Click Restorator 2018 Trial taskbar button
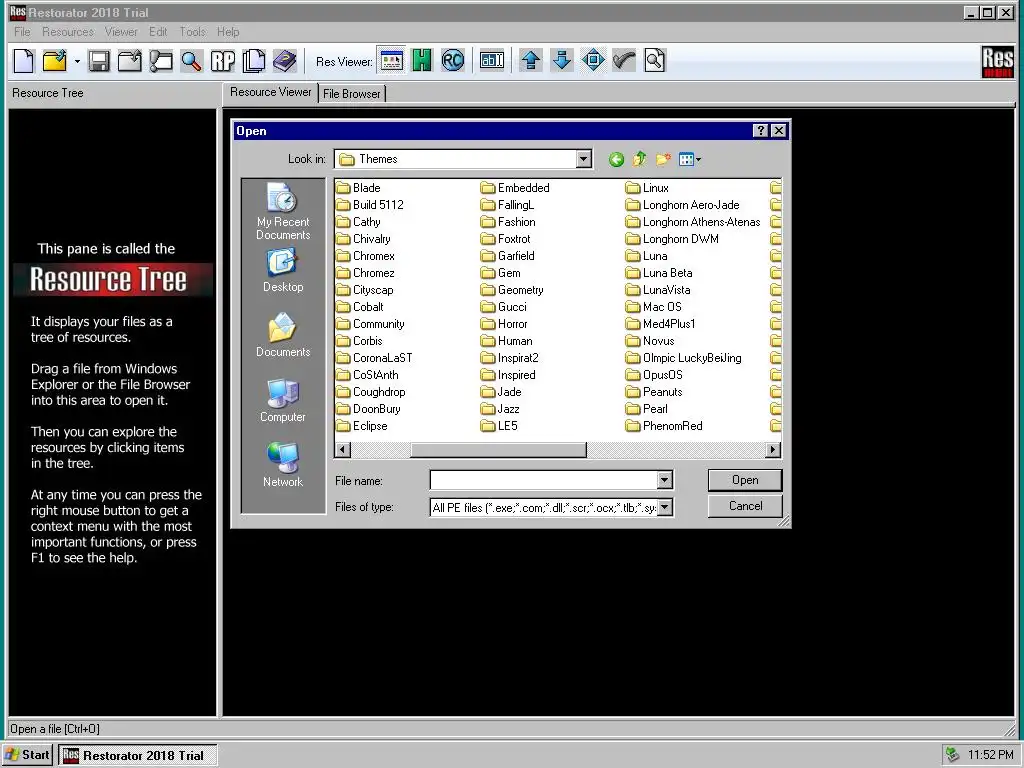This screenshot has width=1024, height=768. (137, 755)
